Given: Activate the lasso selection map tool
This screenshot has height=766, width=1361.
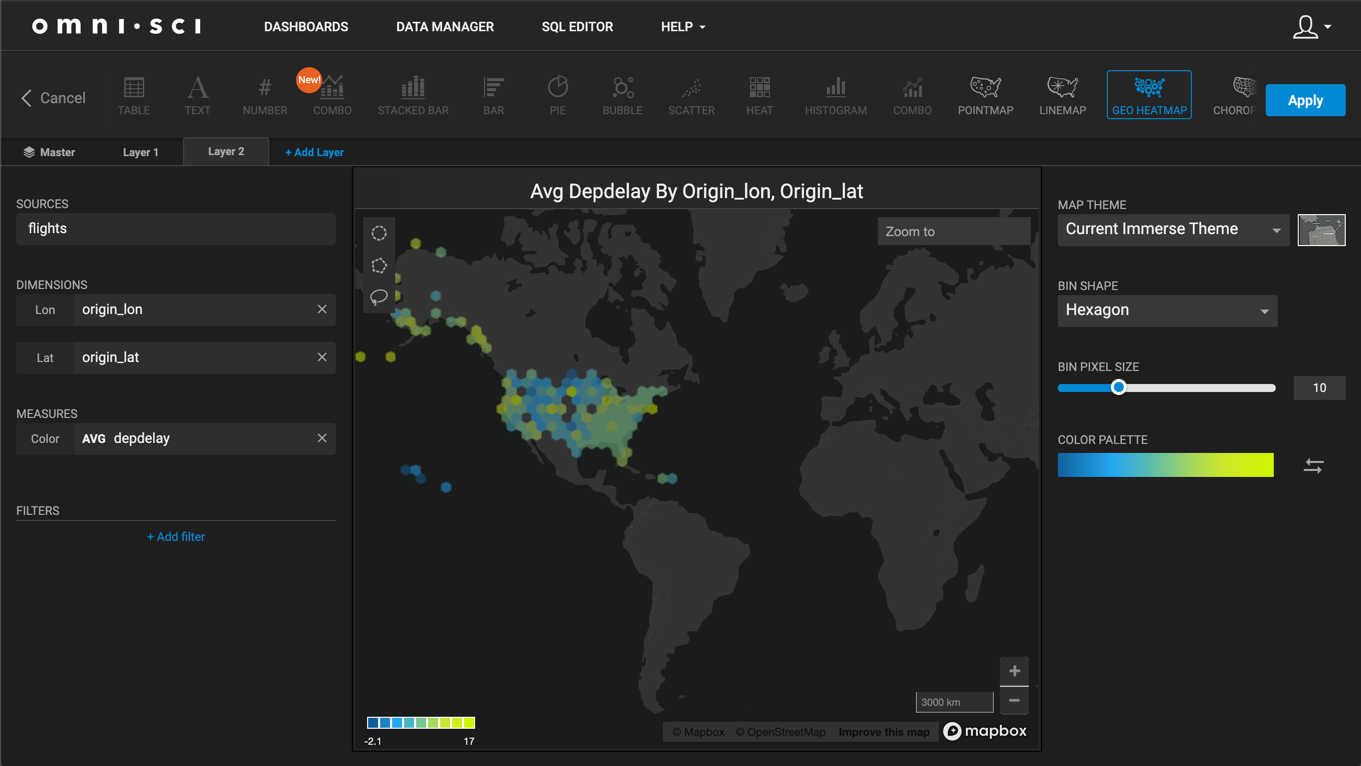Looking at the screenshot, I should coord(379,297).
